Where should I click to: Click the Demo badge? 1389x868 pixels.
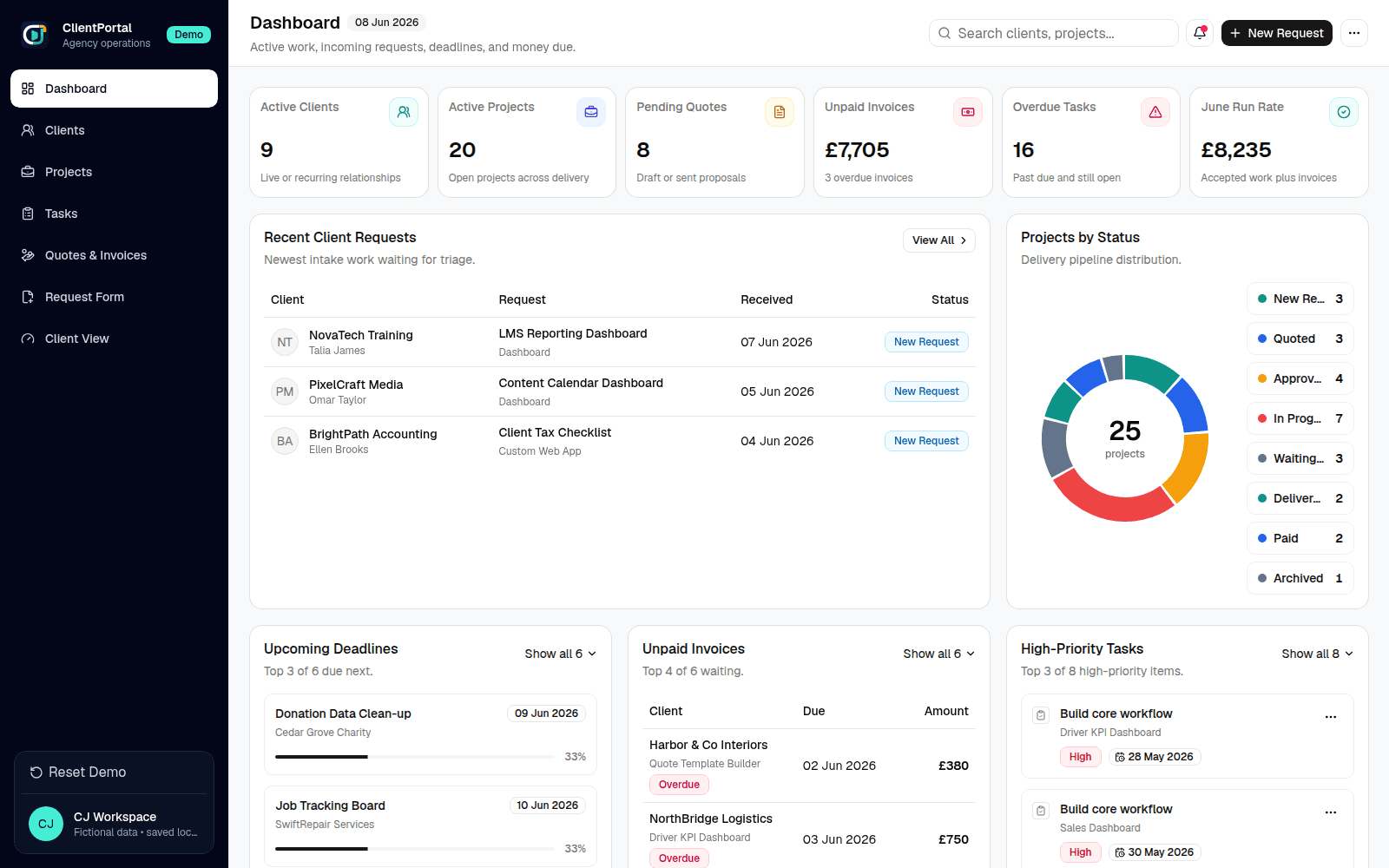188,35
